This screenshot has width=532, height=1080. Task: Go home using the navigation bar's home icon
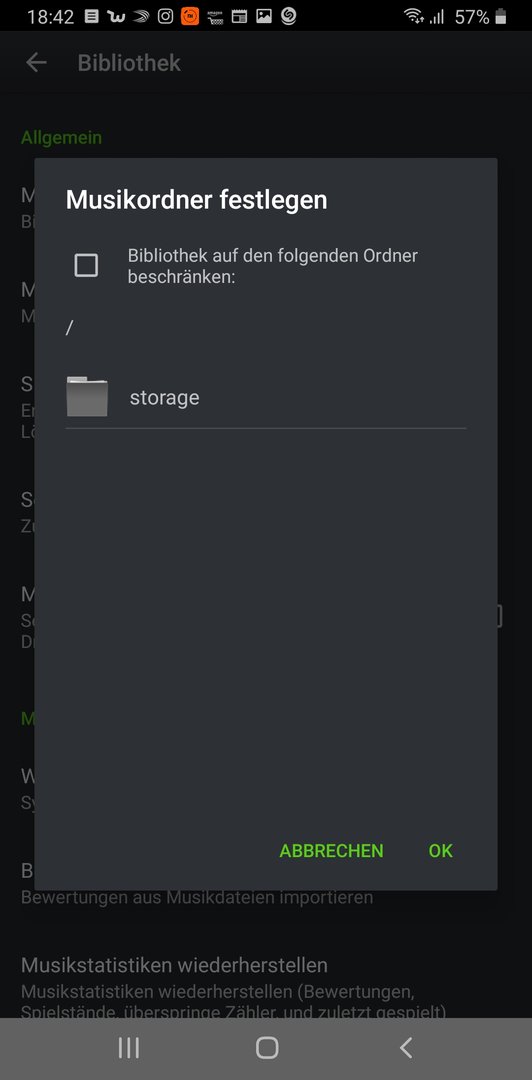click(x=267, y=1048)
